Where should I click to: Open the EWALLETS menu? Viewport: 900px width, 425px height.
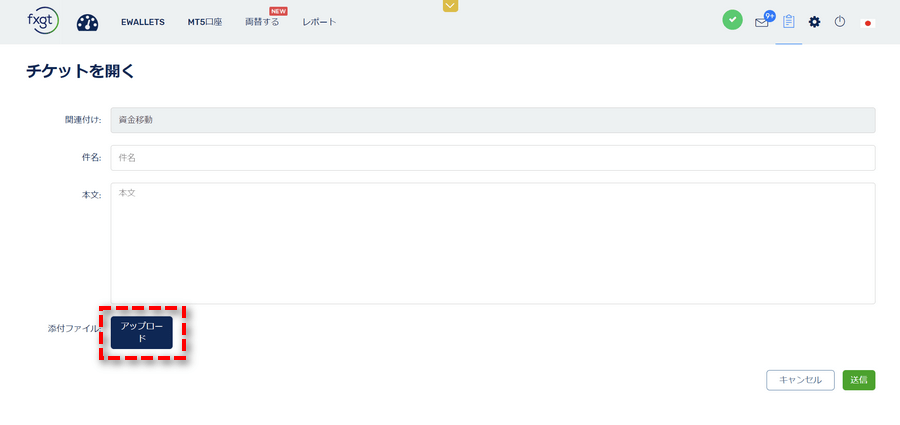pyautogui.click(x=143, y=22)
